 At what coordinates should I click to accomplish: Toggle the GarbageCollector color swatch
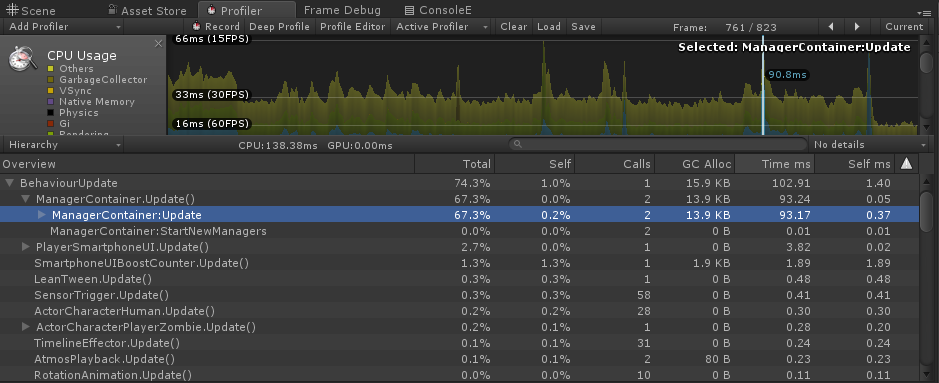(51, 80)
